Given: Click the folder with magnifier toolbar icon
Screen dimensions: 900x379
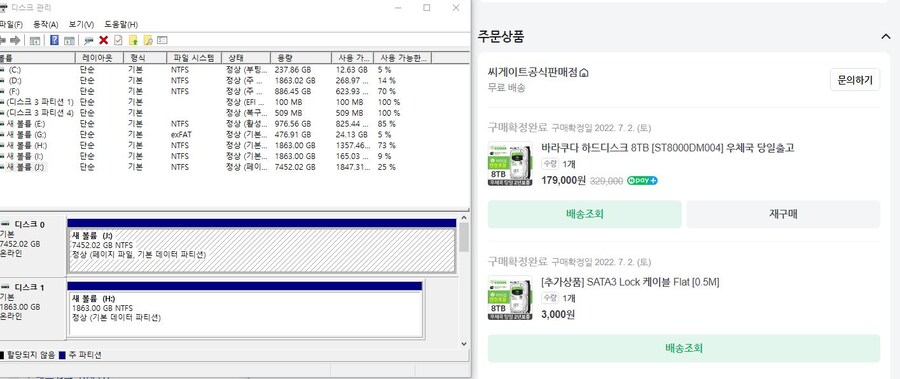Looking at the screenshot, I should [148, 40].
